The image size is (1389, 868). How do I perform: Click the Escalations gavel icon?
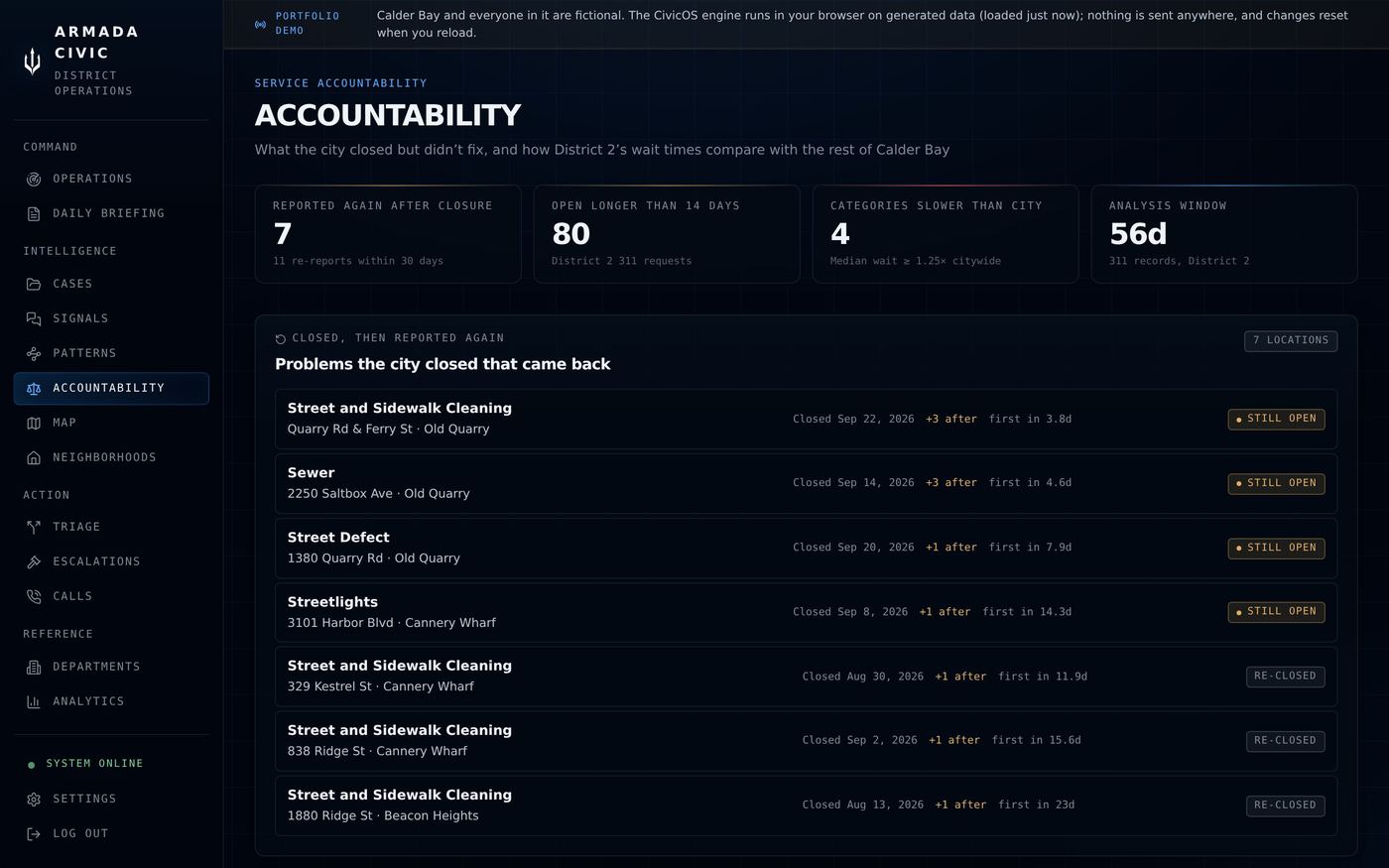point(34,562)
